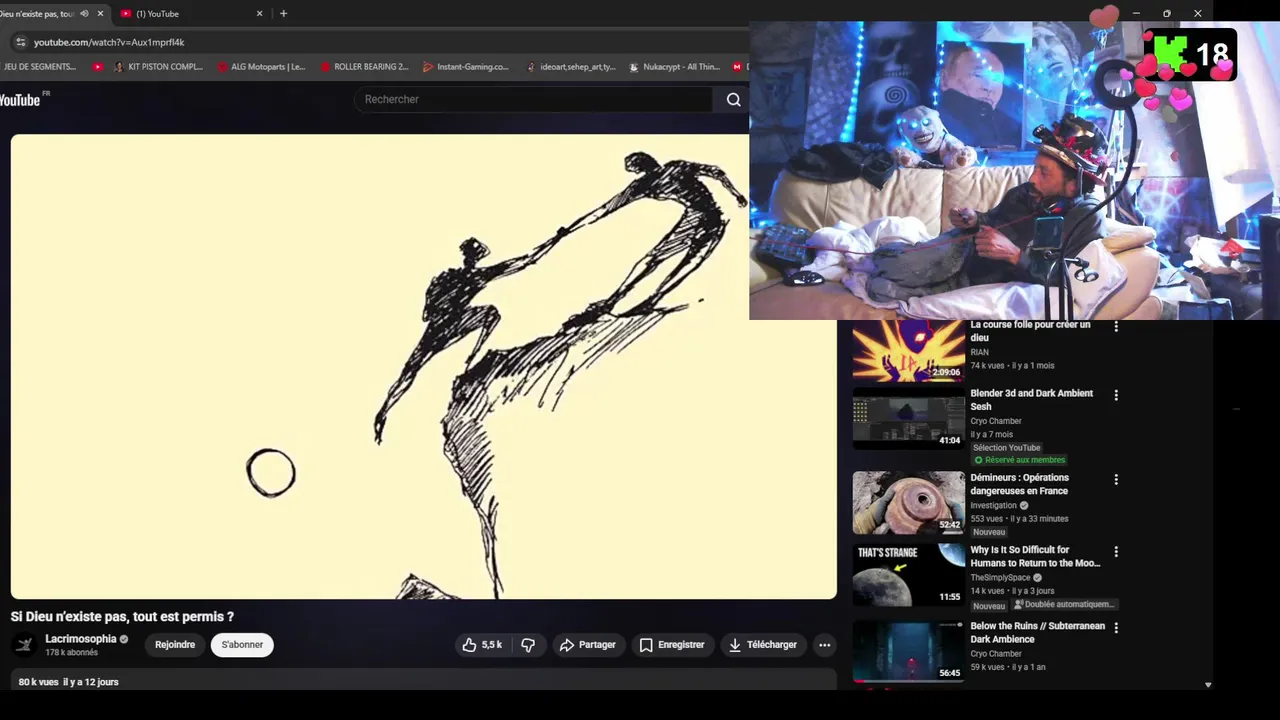This screenshot has width=1280, height=720.
Task: Open ALG Motoparts bookmark
Action: pos(261,67)
